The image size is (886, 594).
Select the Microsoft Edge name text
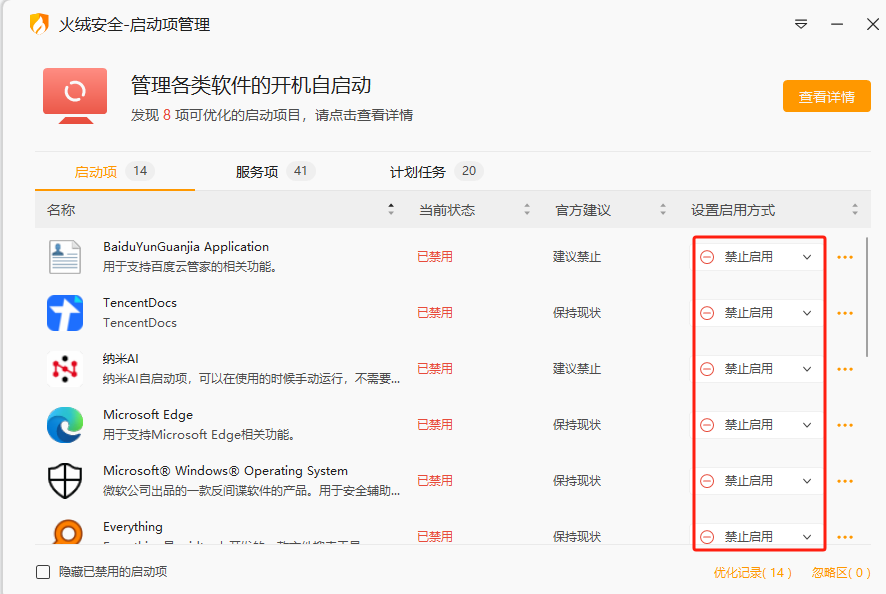tap(148, 415)
